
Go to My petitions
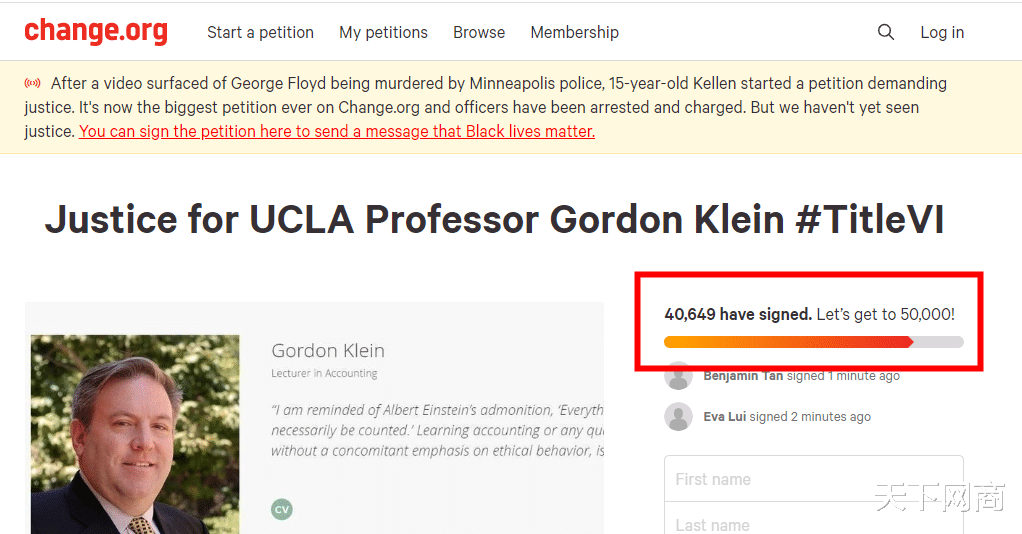pos(383,32)
